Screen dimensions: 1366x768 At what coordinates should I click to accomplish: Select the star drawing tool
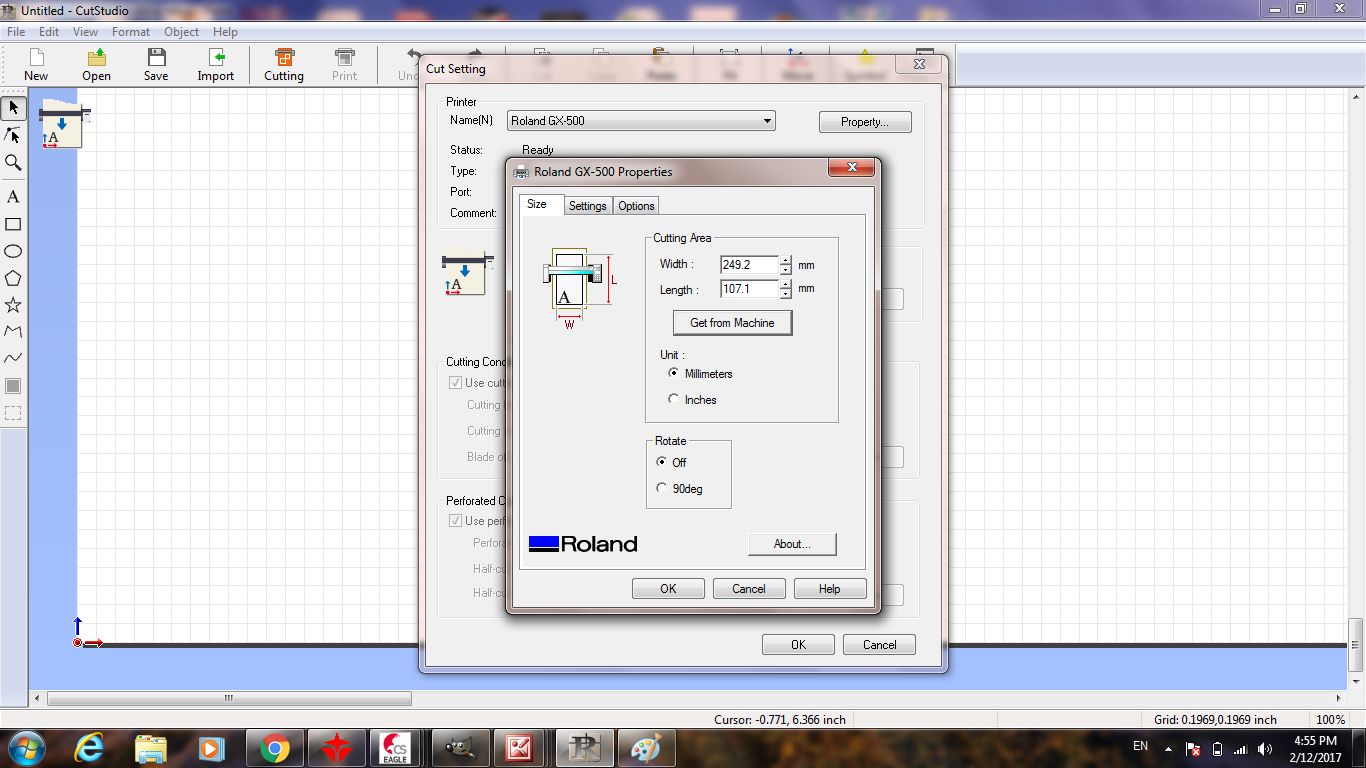[13, 305]
